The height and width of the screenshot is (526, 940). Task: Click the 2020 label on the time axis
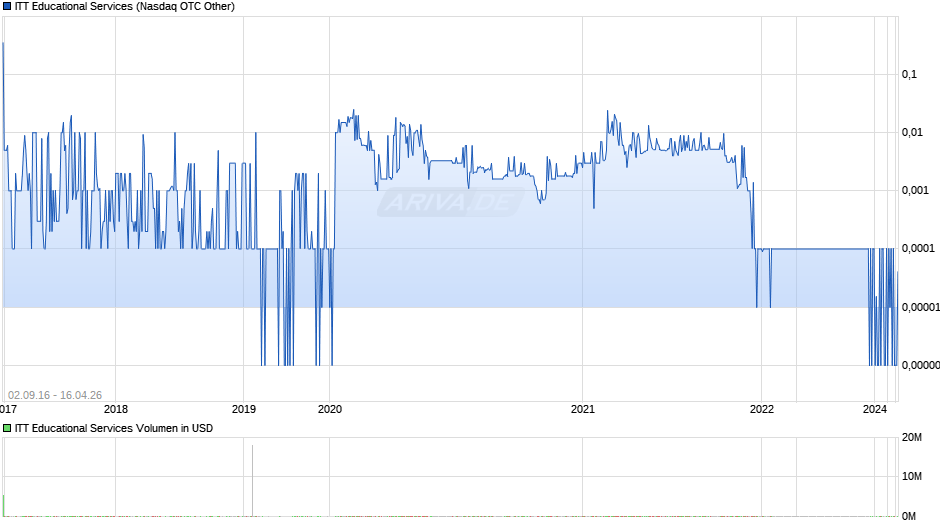[330, 409]
